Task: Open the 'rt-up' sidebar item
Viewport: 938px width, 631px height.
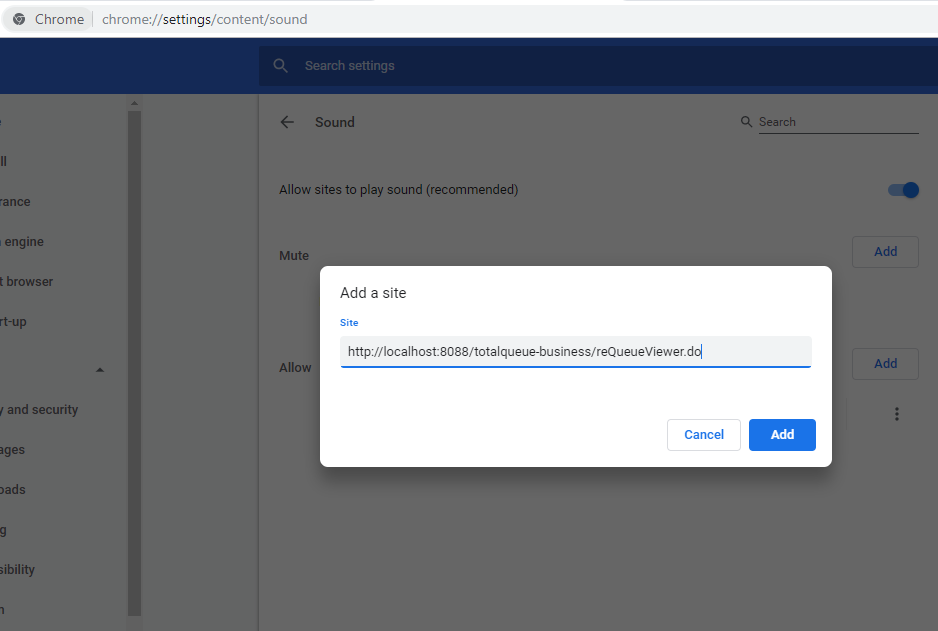Action: pos(13,322)
